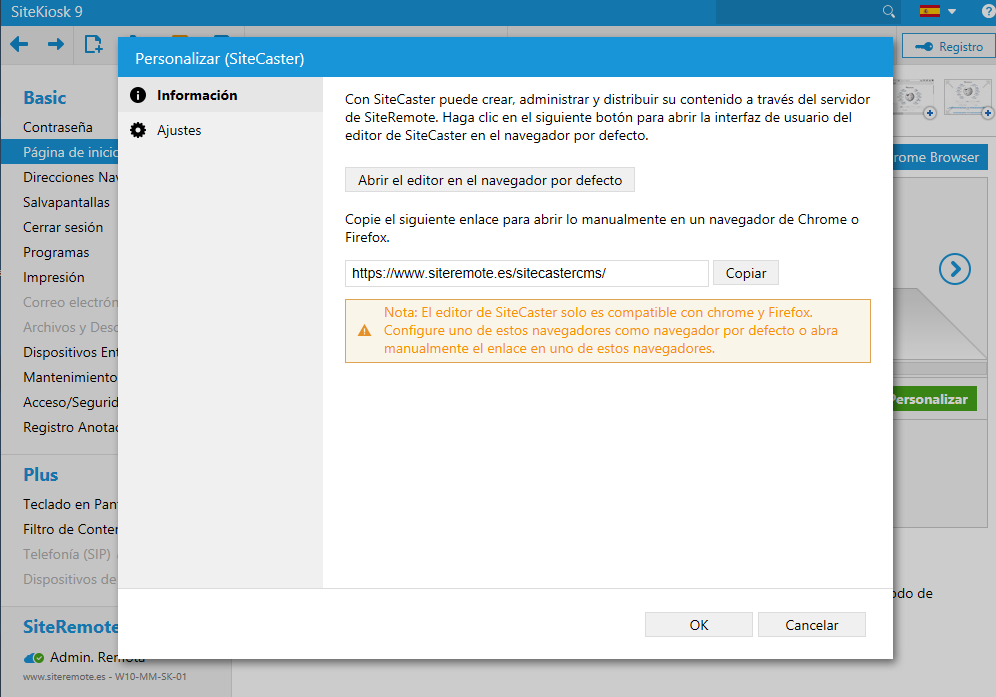The height and width of the screenshot is (697, 996).
Task: Click the back arrow in the toolbar
Action: click(x=19, y=44)
